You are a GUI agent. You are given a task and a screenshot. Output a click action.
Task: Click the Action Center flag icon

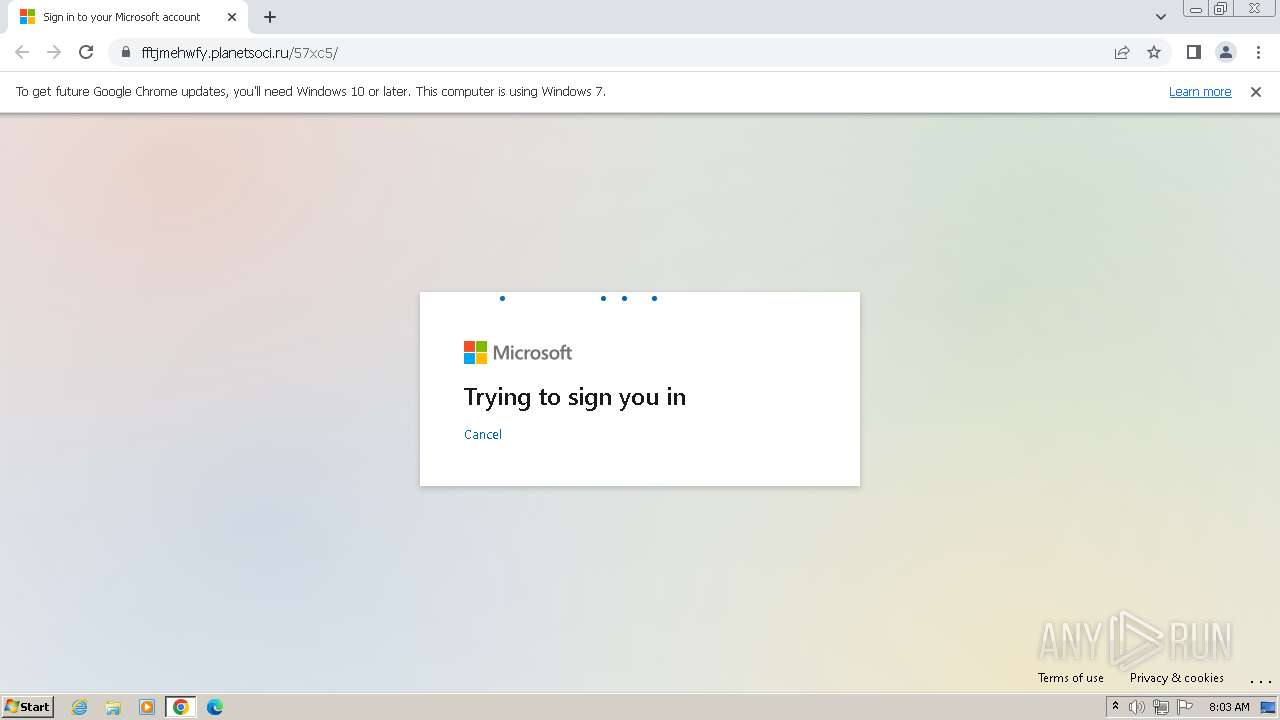tap(1185, 707)
